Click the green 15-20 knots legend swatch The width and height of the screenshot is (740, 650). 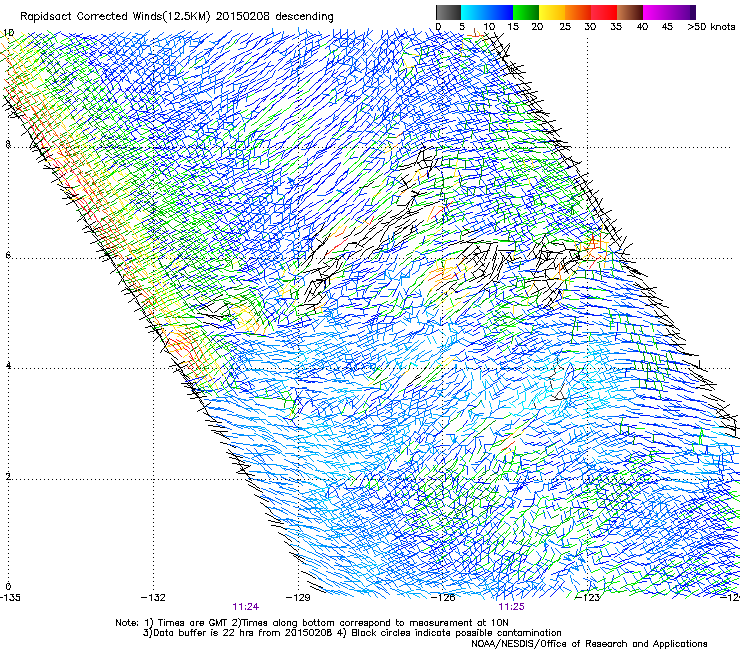tap(526, 12)
